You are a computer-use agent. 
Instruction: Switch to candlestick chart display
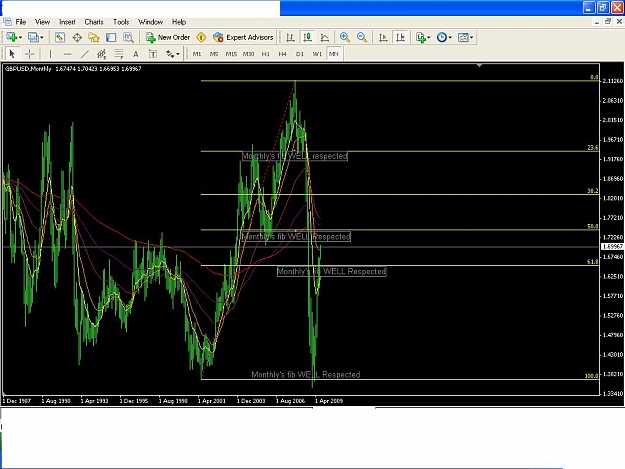coord(307,37)
